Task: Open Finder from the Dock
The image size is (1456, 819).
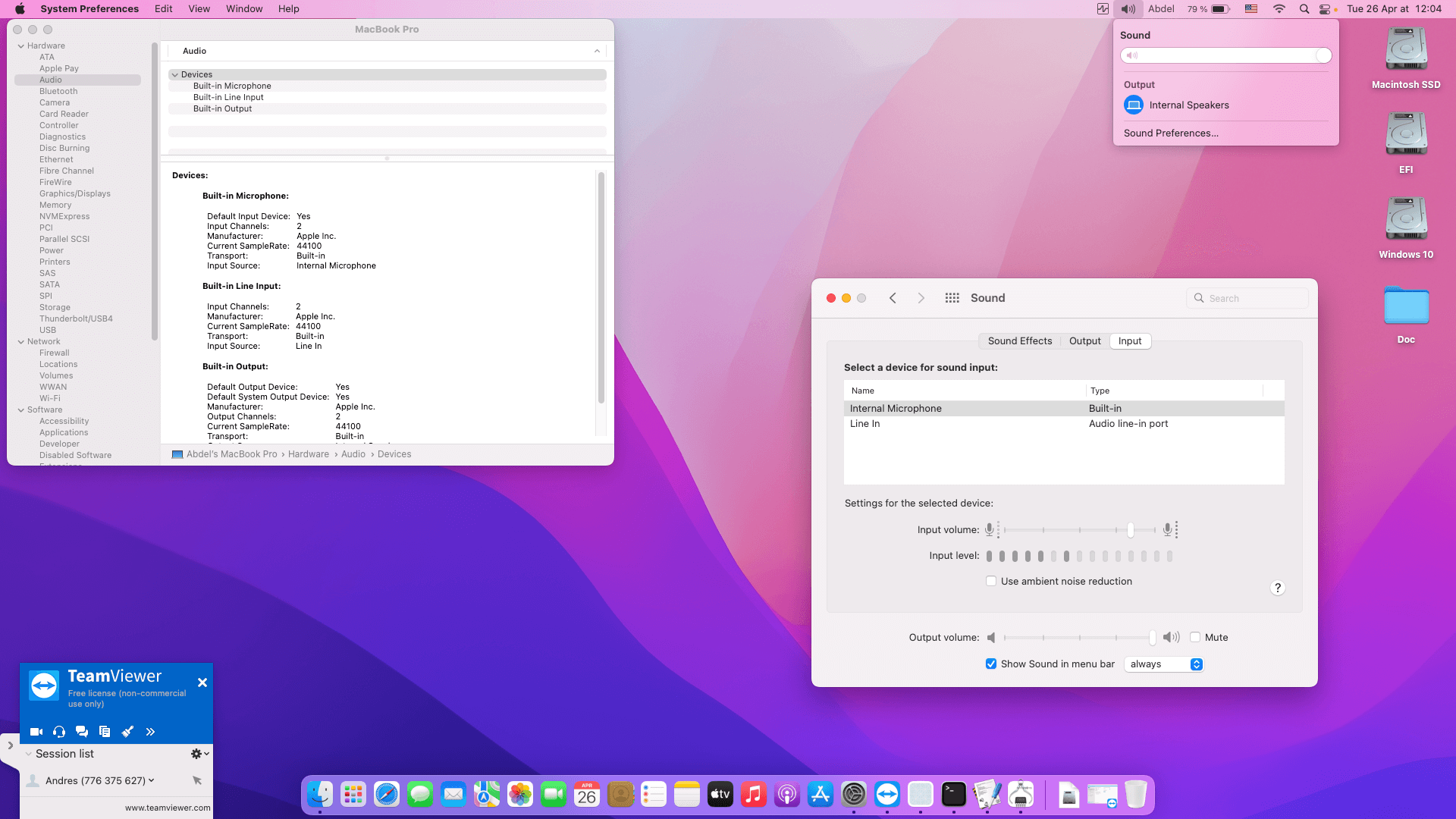Action: (x=320, y=794)
